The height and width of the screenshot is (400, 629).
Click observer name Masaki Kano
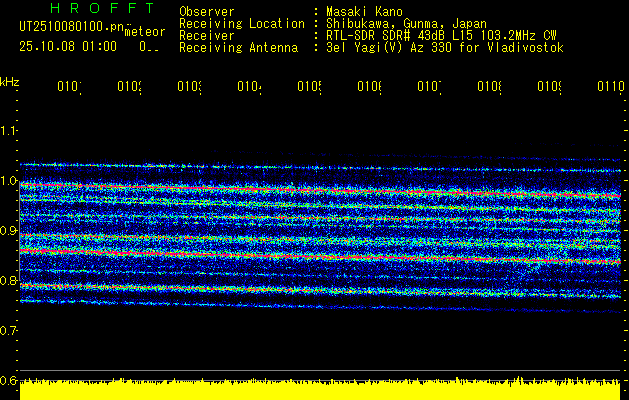point(364,11)
